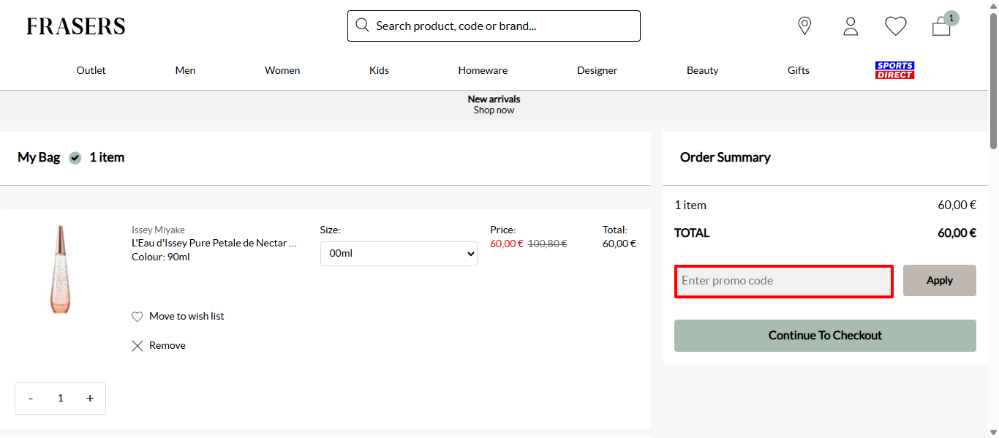999x438 pixels.
Task: Click the quantity value 1
Action: pyautogui.click(x=61, y=398)
